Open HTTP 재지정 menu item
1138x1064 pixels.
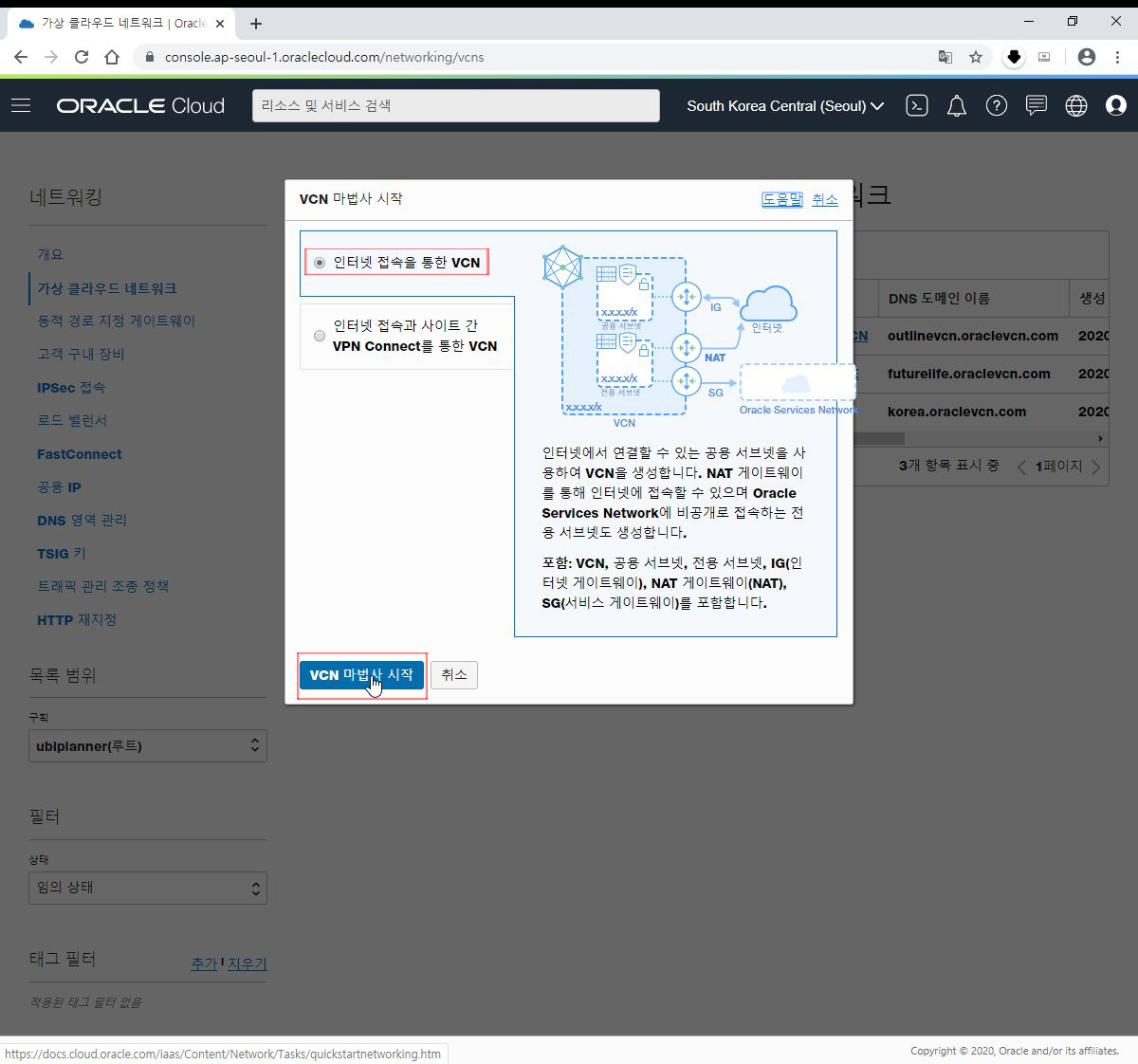[x=77, y=619]
